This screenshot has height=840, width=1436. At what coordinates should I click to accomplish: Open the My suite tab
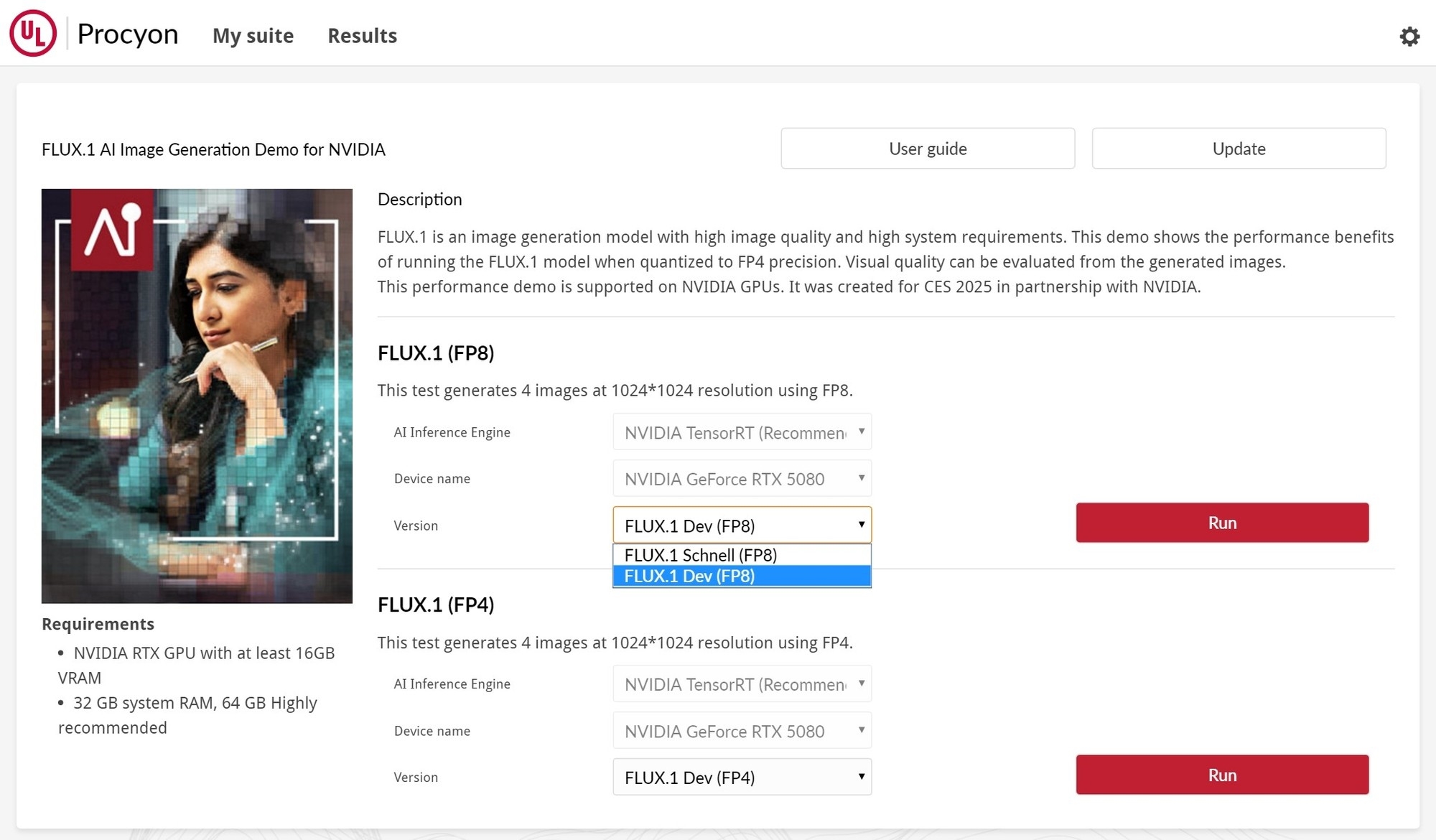tap(253, 36)
